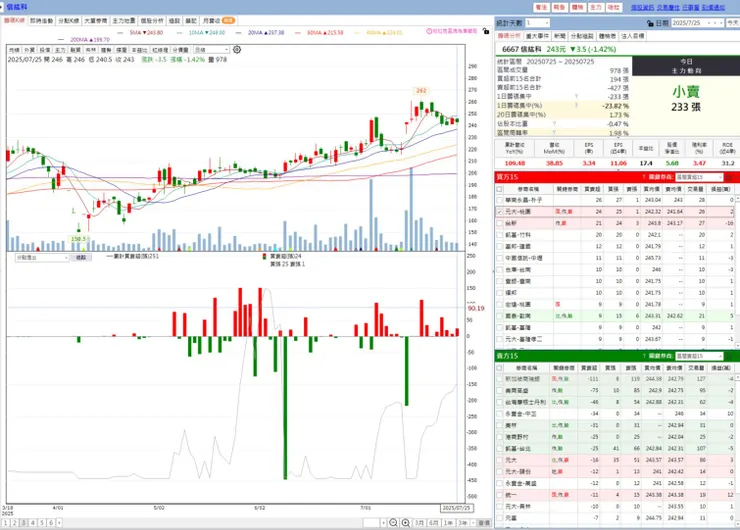
Task: Switch to 新聞 tab in right panel
Action: 560,36
